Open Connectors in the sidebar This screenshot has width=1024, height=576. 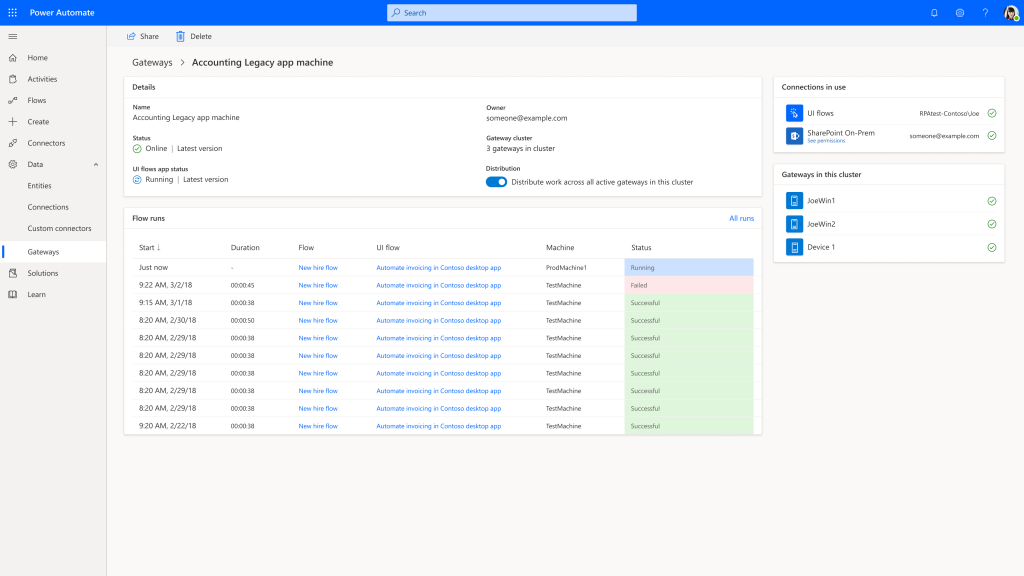[46, 143]
